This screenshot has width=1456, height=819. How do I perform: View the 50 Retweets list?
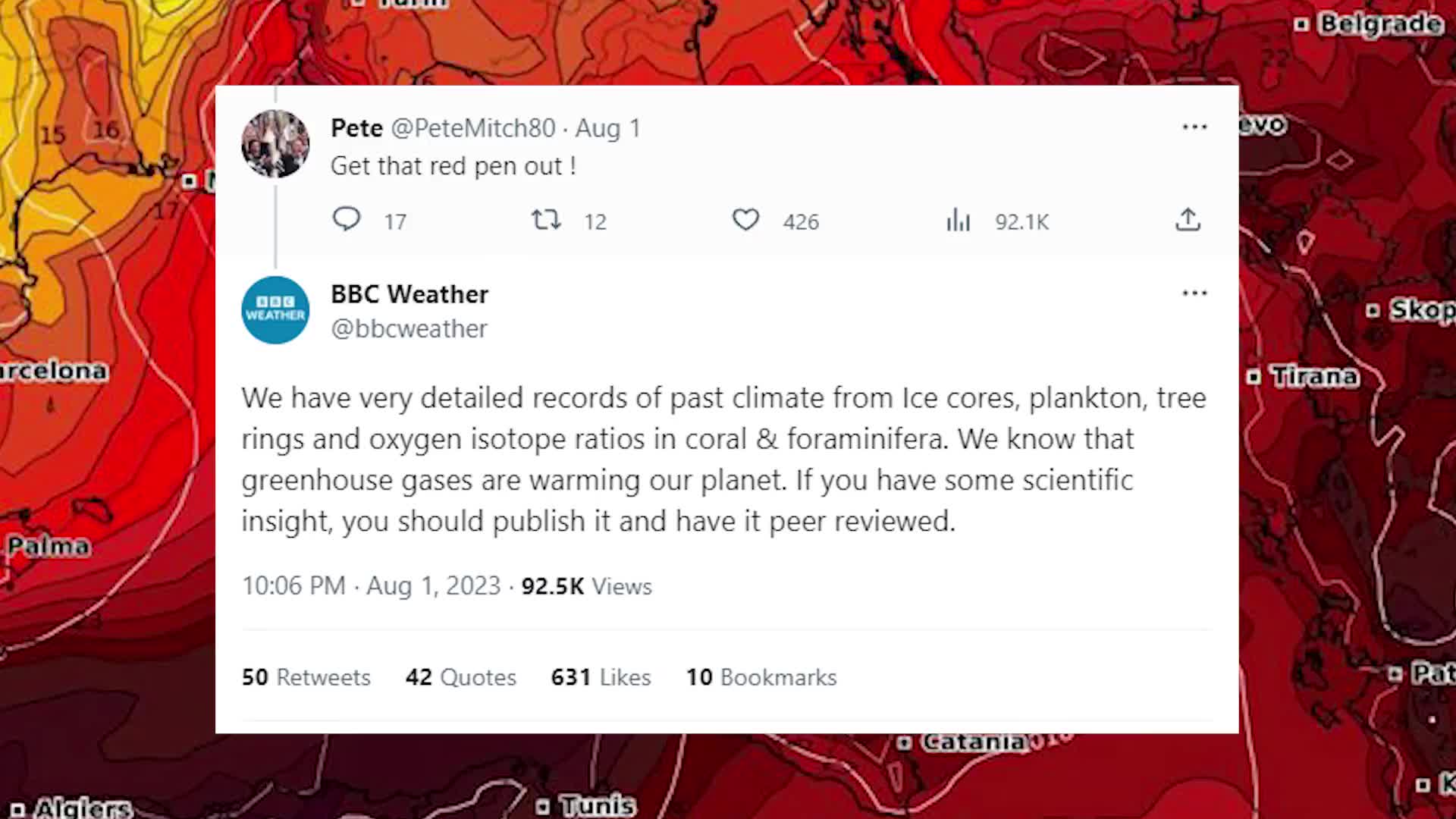[306, 676]
